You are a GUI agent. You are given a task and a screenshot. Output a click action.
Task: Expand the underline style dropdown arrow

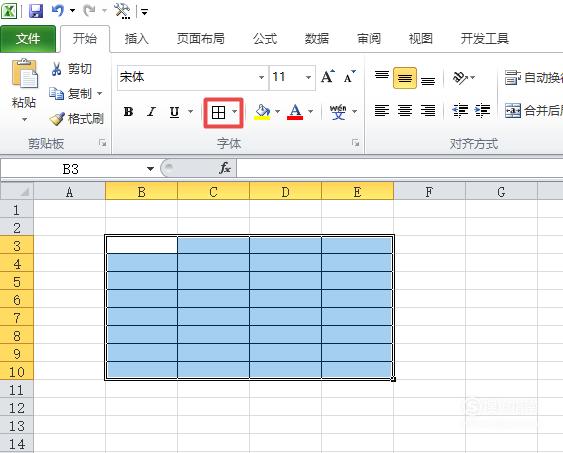point(191,112)
